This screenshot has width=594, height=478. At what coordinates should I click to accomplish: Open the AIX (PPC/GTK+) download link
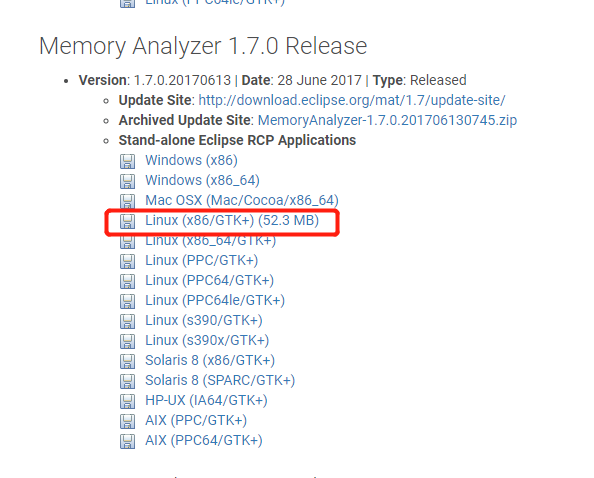pos(196,421)
